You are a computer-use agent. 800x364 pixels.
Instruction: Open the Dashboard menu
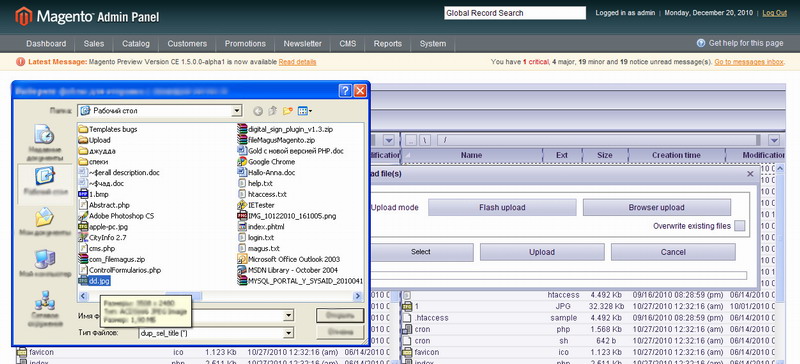pyautogui.click(x=46, y=44)
